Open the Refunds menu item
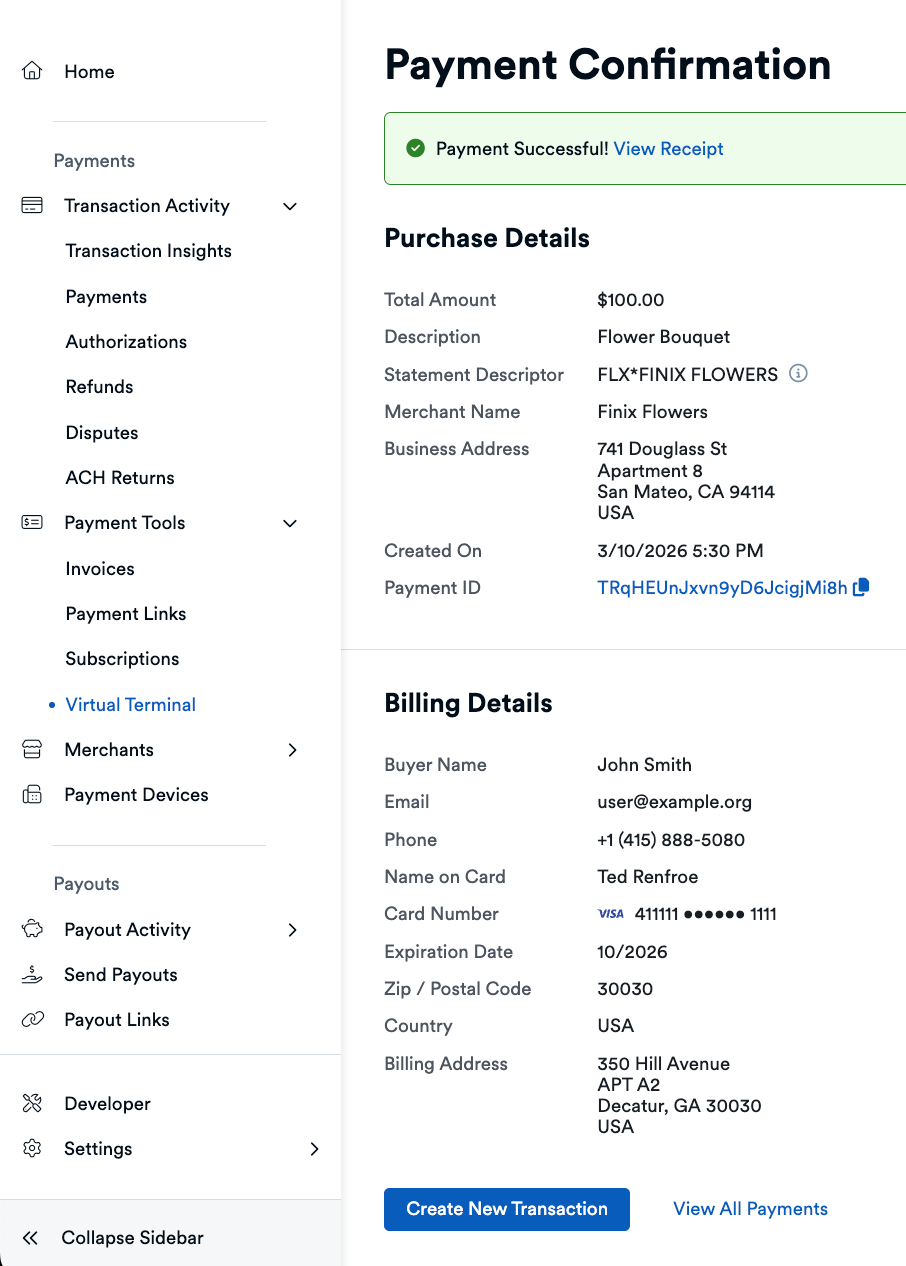The image size is (906, 1266). point(99,387)
